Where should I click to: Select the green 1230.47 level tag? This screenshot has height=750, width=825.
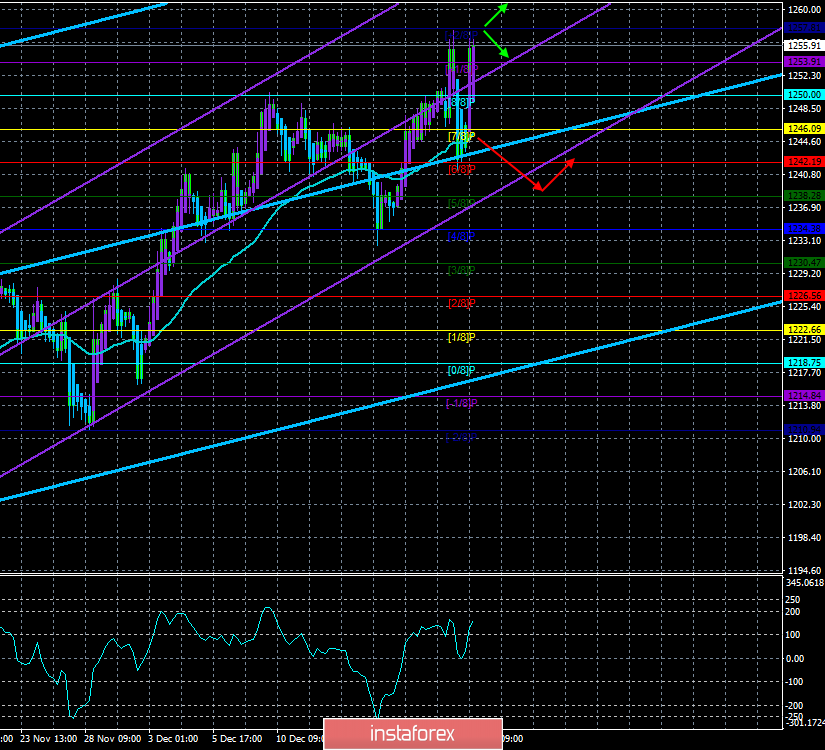point(804,262)
